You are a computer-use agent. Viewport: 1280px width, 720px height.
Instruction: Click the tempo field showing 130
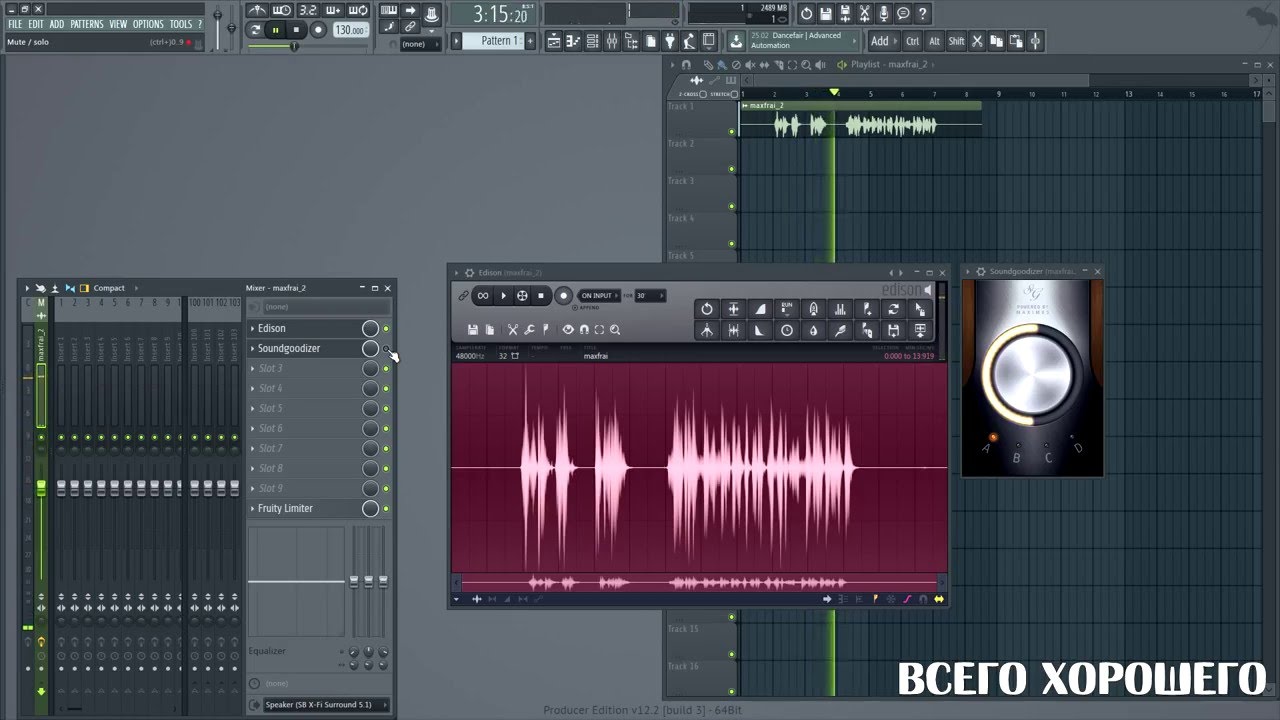(x=349, y=30)
